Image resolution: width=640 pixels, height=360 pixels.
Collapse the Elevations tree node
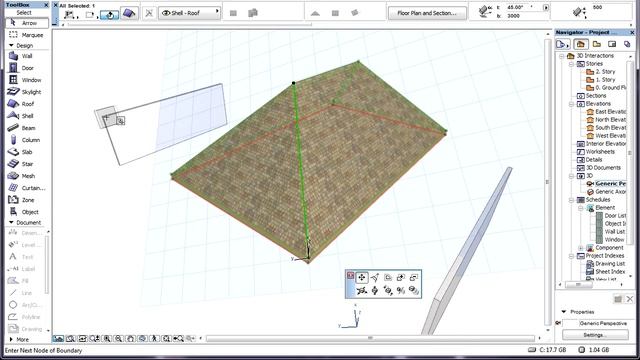[x=571, y=104]
